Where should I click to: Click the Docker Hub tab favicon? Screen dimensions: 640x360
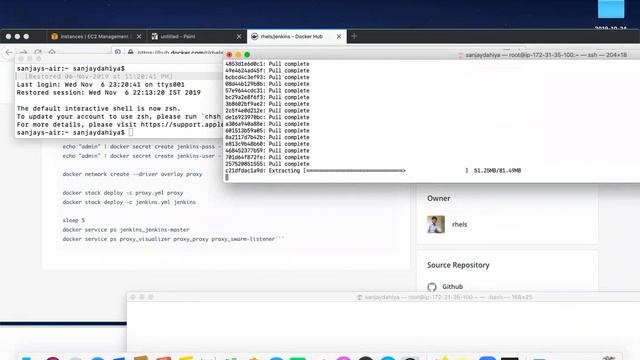(254, 36)
